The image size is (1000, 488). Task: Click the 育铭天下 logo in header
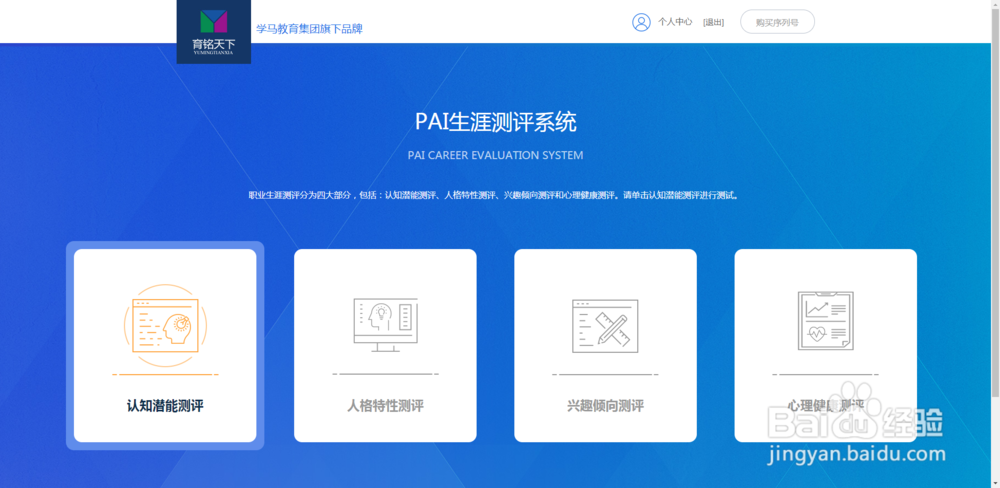tap(214, 32)
